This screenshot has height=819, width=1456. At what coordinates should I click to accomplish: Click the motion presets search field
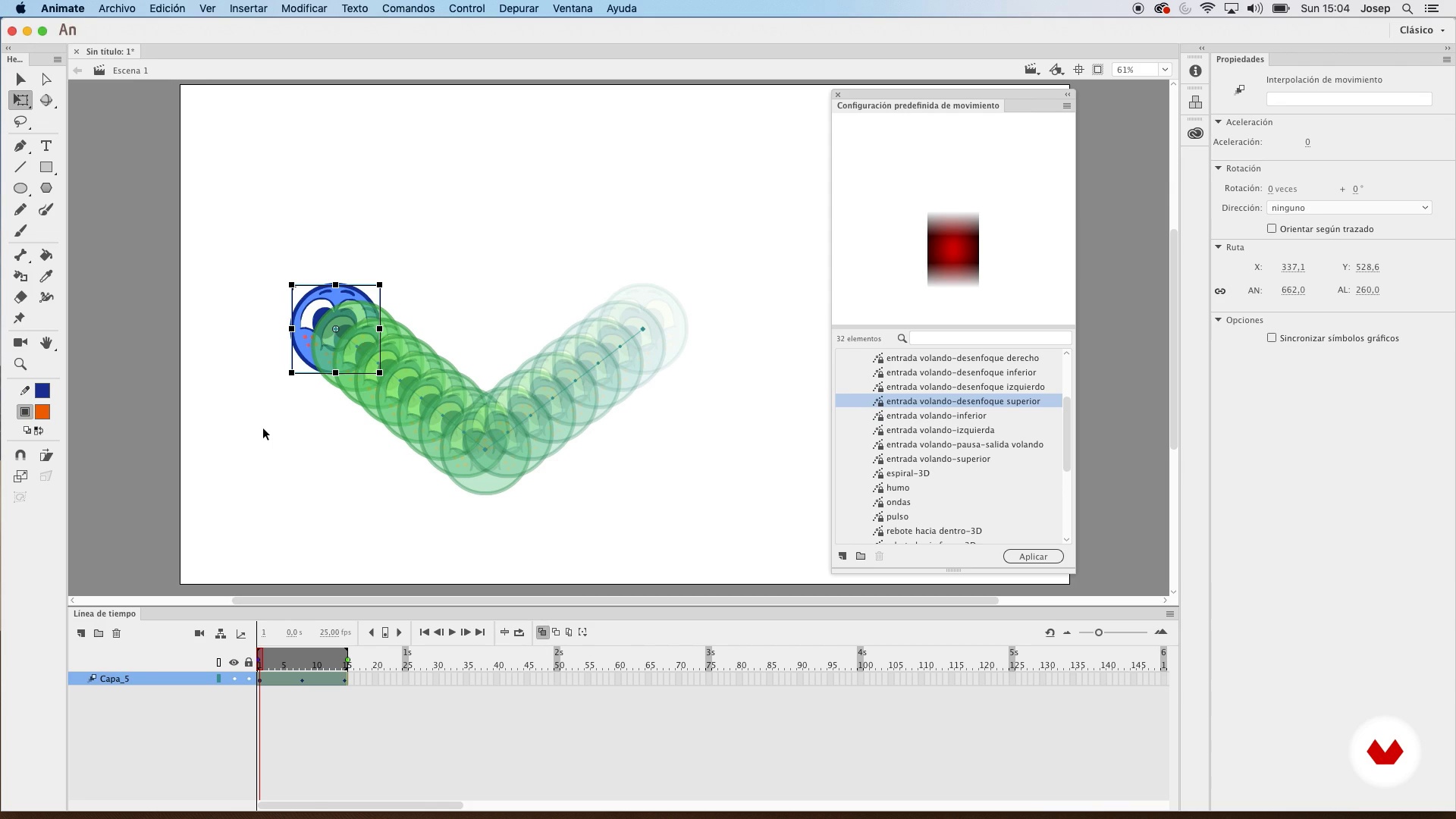(x=990, y=338)
